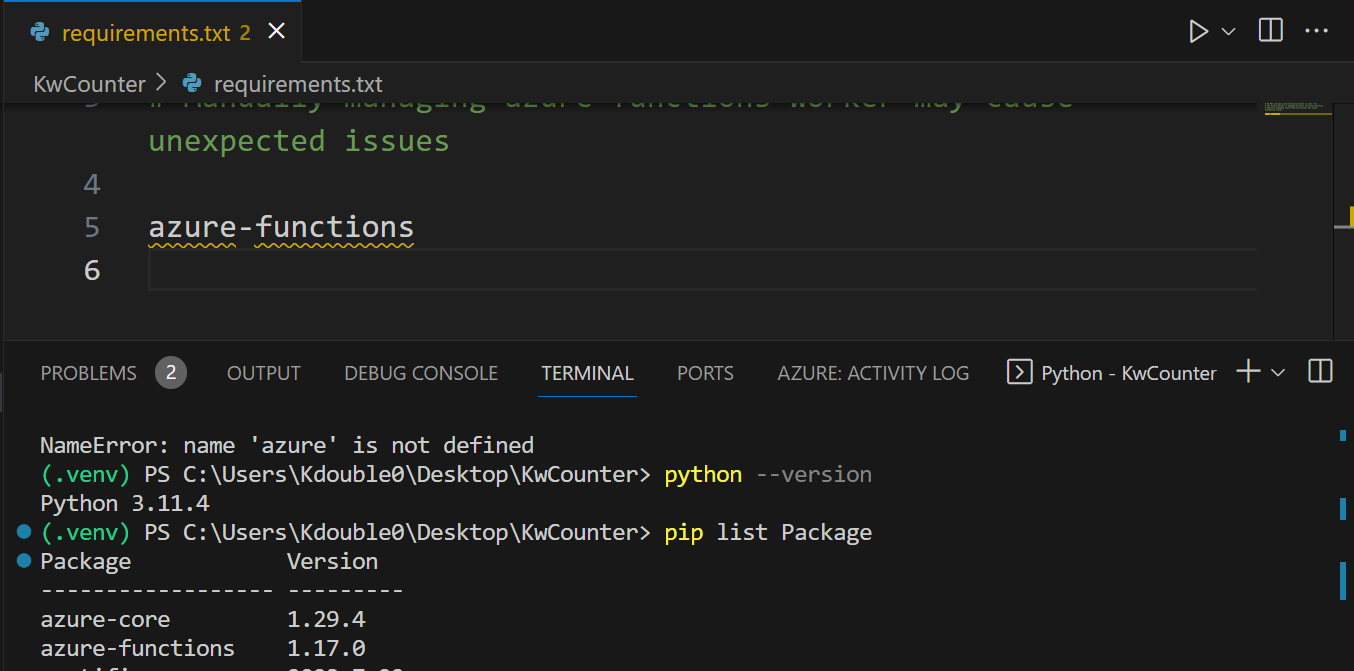Click the Python icon in the breadcrumb
This screenshot has height=671, width=1354.
click(193, 84)
